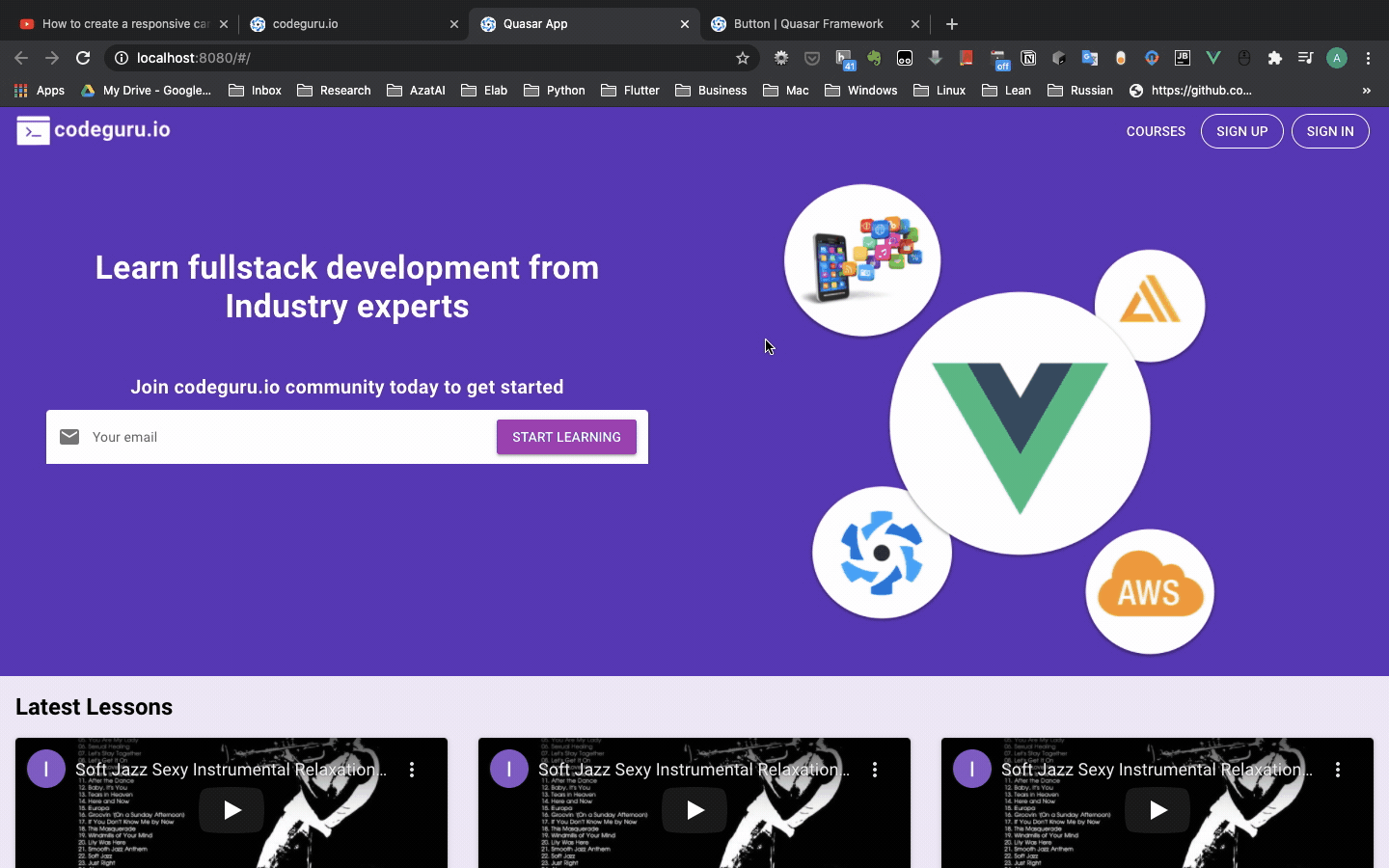Play the first Soft Jazz video
This screenshot has height=868, width=1389.
(231, 810)
